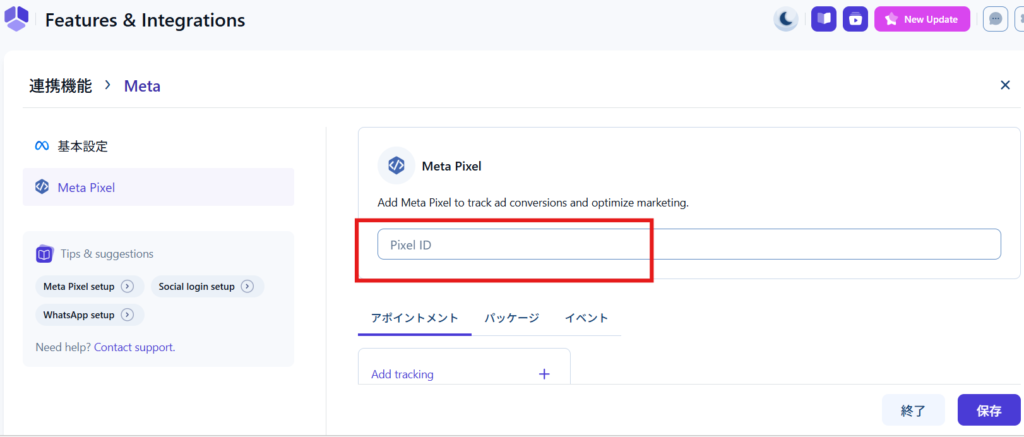Switch to the パッケージ tab
The height and width of the screenshot is (437, 1024).
512,318
